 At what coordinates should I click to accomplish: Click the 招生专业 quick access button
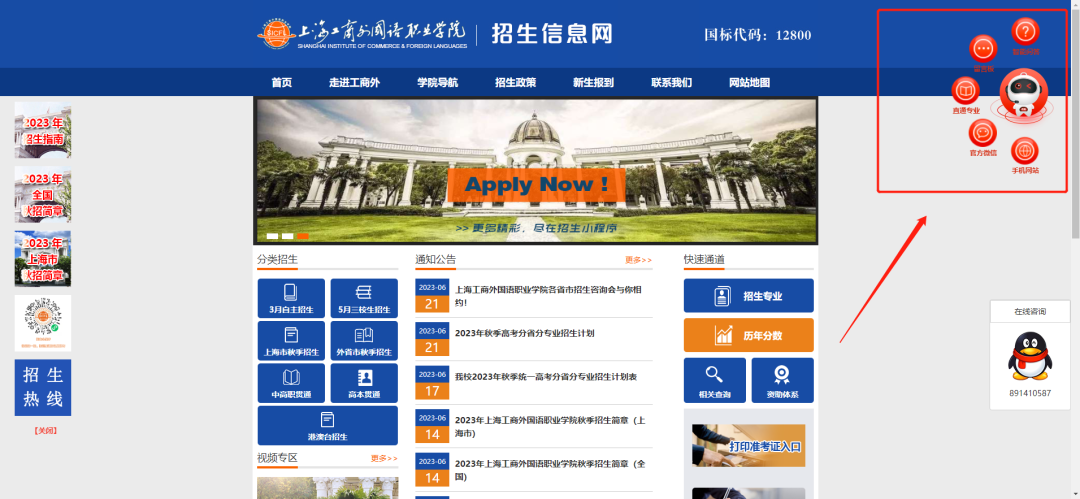coord(749,296)
